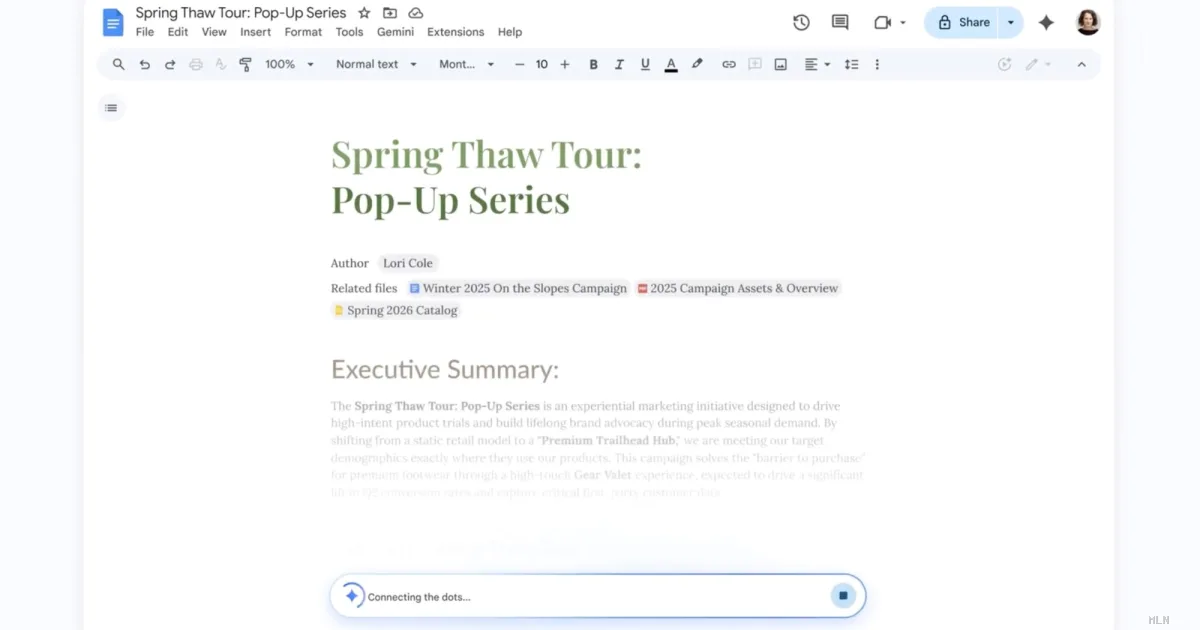Show document outline icon
1200x630 pixels.
pyautogui.click(x=111, y=108)
